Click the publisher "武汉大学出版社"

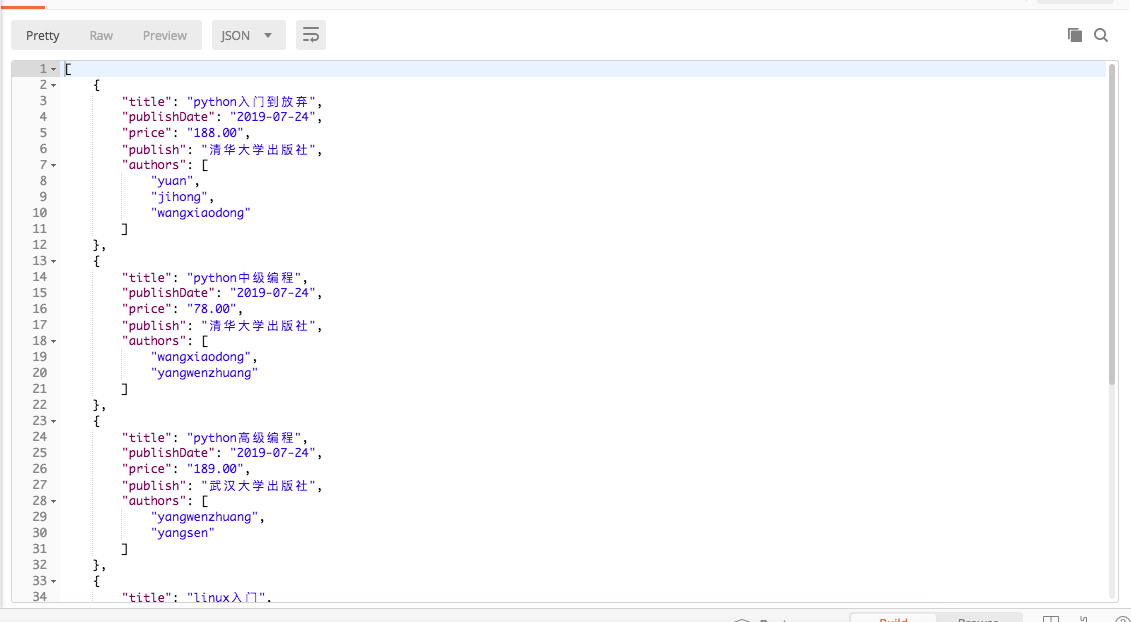[x=258, y=486]
